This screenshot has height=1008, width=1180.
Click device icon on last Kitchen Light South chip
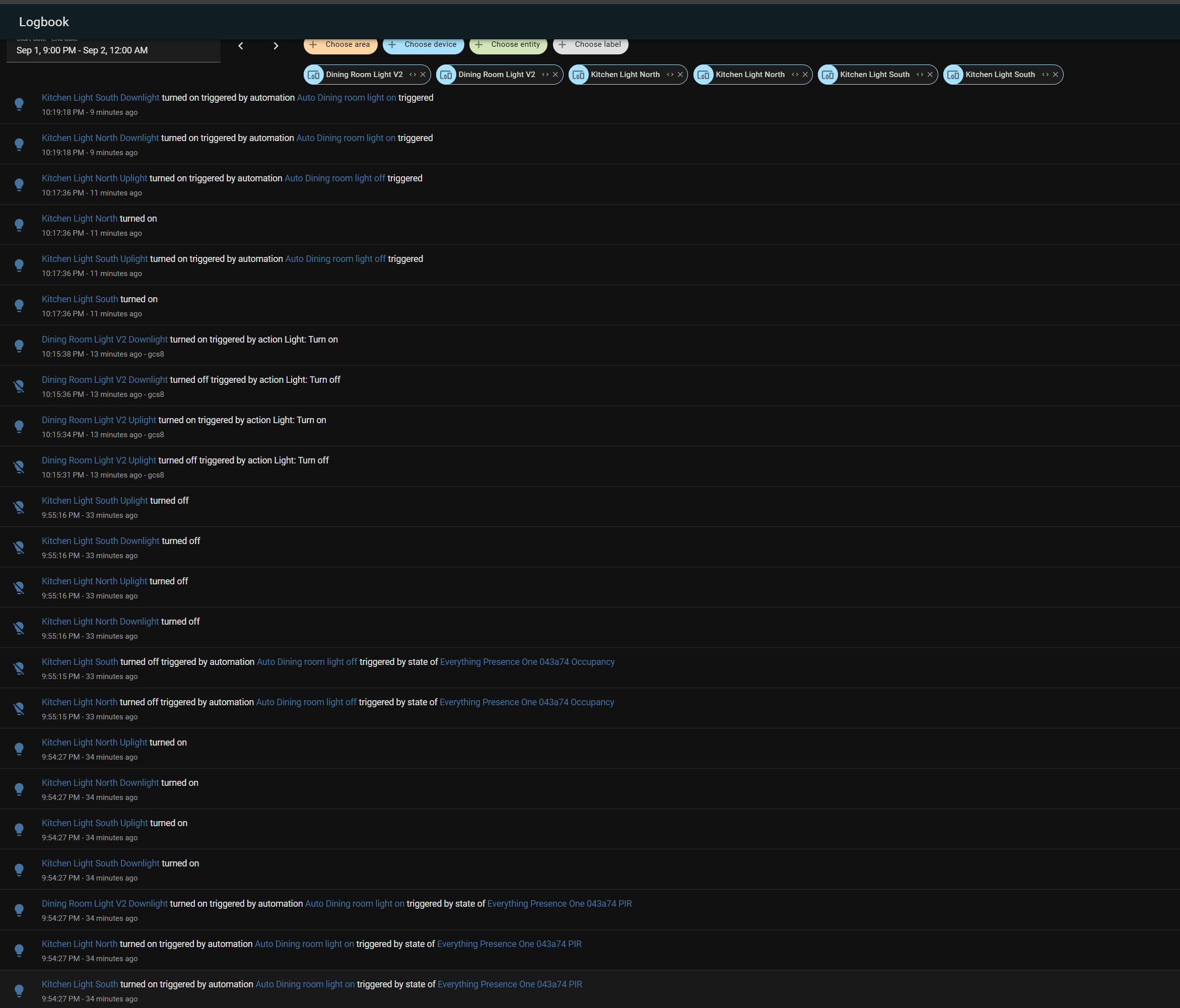[x=953, y=75]
